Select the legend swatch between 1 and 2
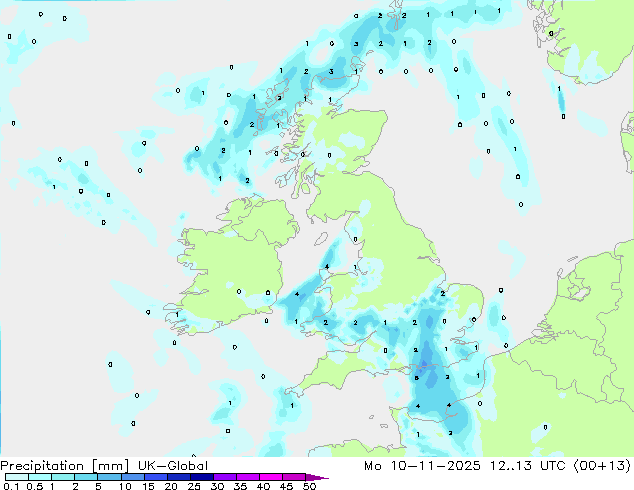 coord(63,477)
